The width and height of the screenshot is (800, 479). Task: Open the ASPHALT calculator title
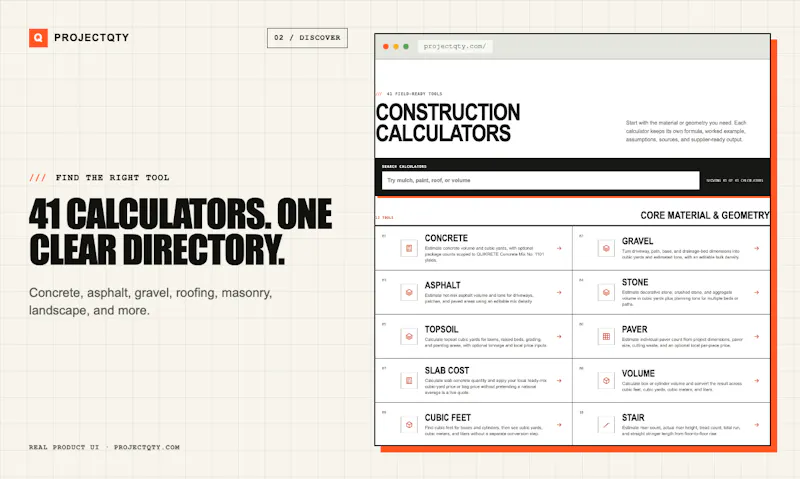[442, 285]
